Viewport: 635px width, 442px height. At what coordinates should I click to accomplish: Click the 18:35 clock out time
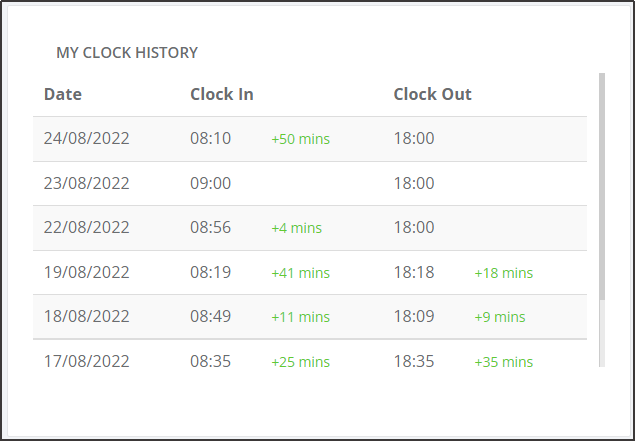pos(414,361)
